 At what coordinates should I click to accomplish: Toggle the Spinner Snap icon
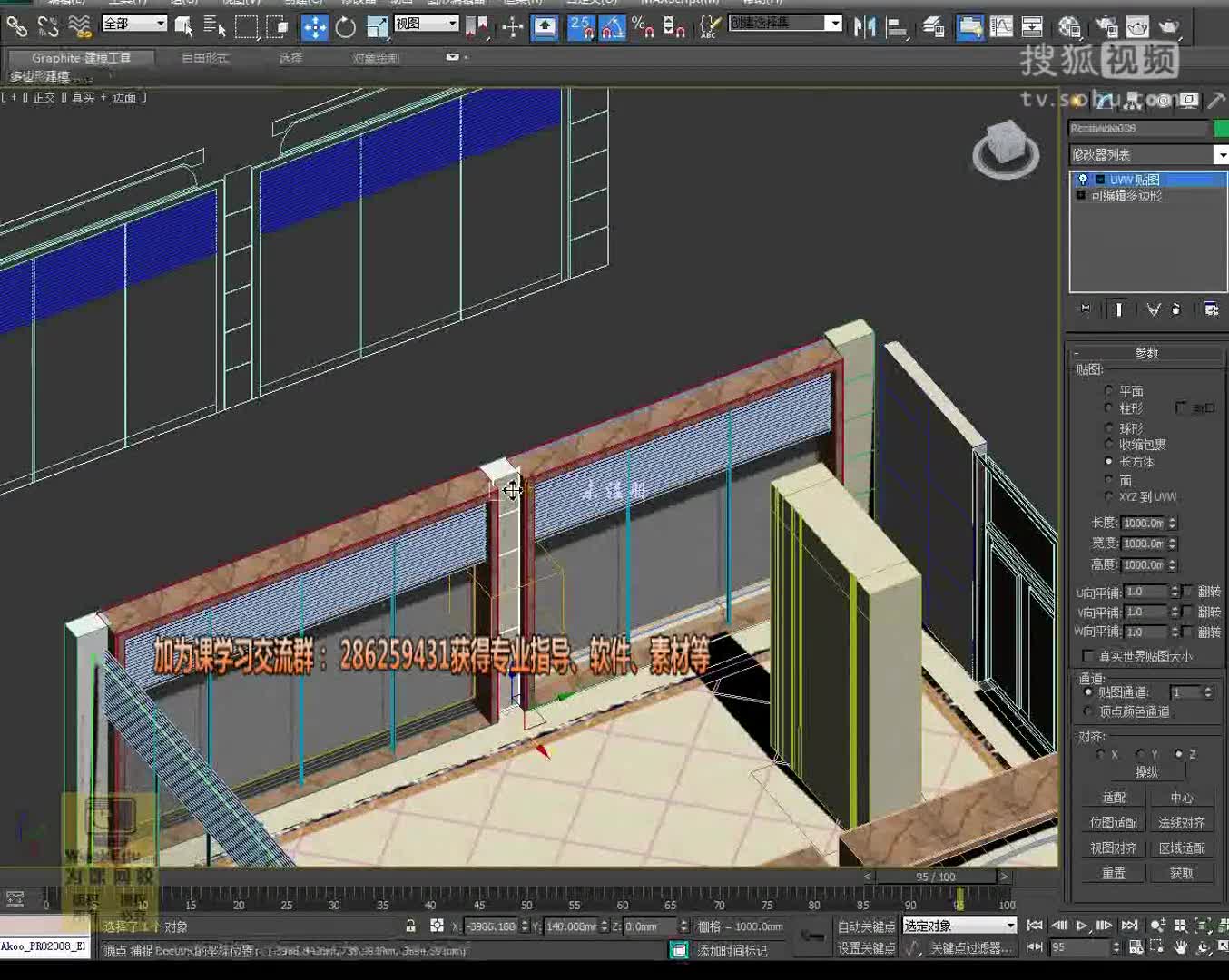point(673,26)
